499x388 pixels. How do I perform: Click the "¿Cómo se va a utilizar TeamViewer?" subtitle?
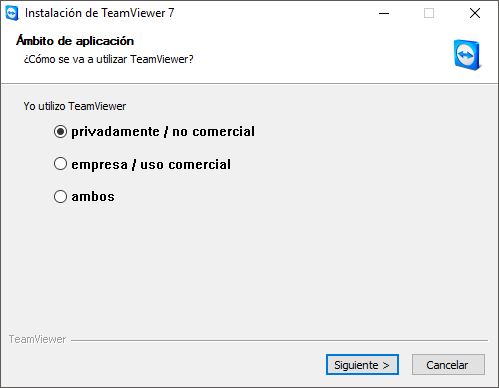108,59
